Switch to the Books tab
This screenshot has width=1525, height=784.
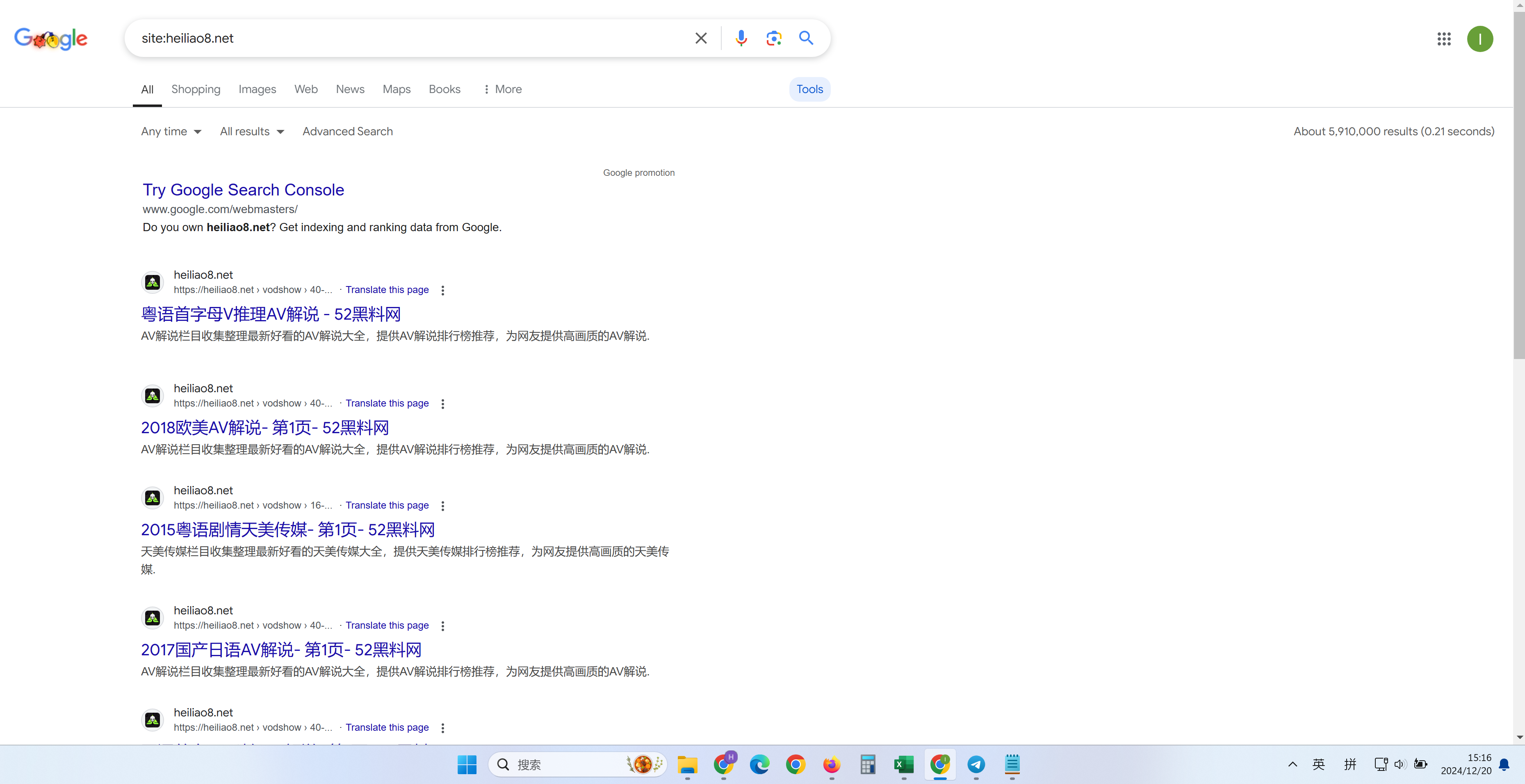pyautogui.click(x=445, y=89)
